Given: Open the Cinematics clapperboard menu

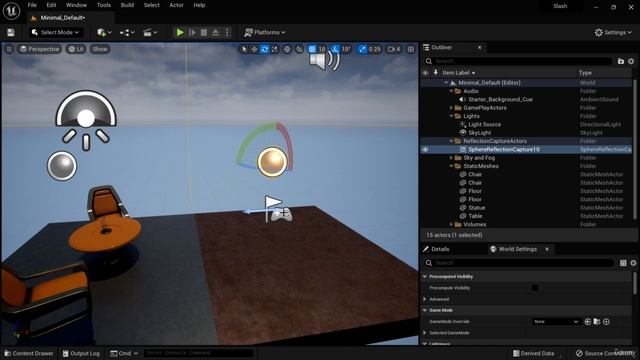Looking at the screenshot, I should point(150,32).
